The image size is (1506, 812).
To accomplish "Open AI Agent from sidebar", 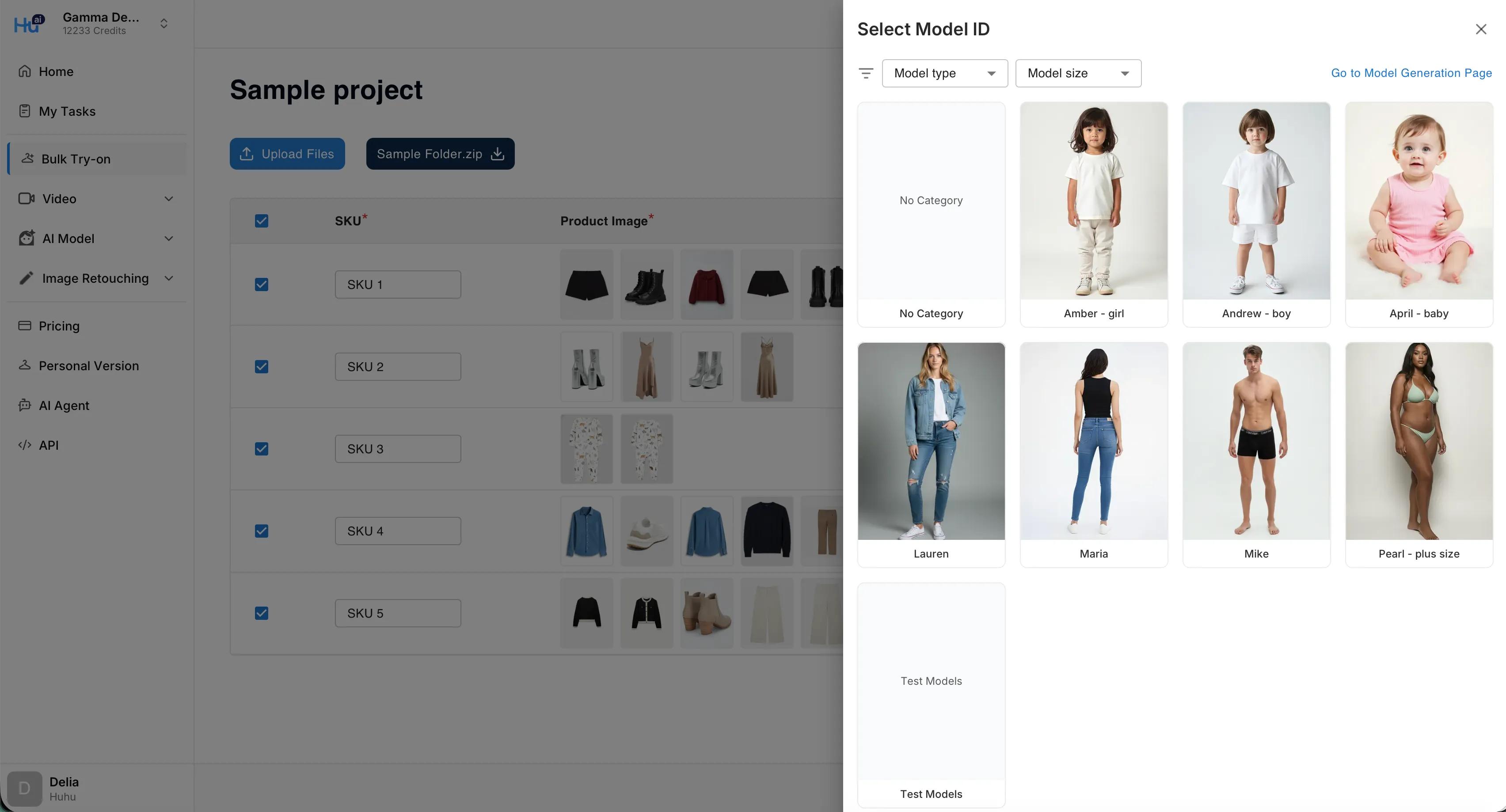I will pyautogui.click(x=96, y=405).
